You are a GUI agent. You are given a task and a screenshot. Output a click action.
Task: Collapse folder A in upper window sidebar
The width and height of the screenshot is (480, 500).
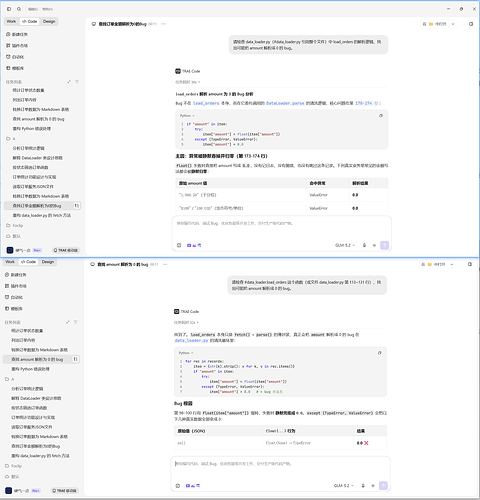coord(10,138)
